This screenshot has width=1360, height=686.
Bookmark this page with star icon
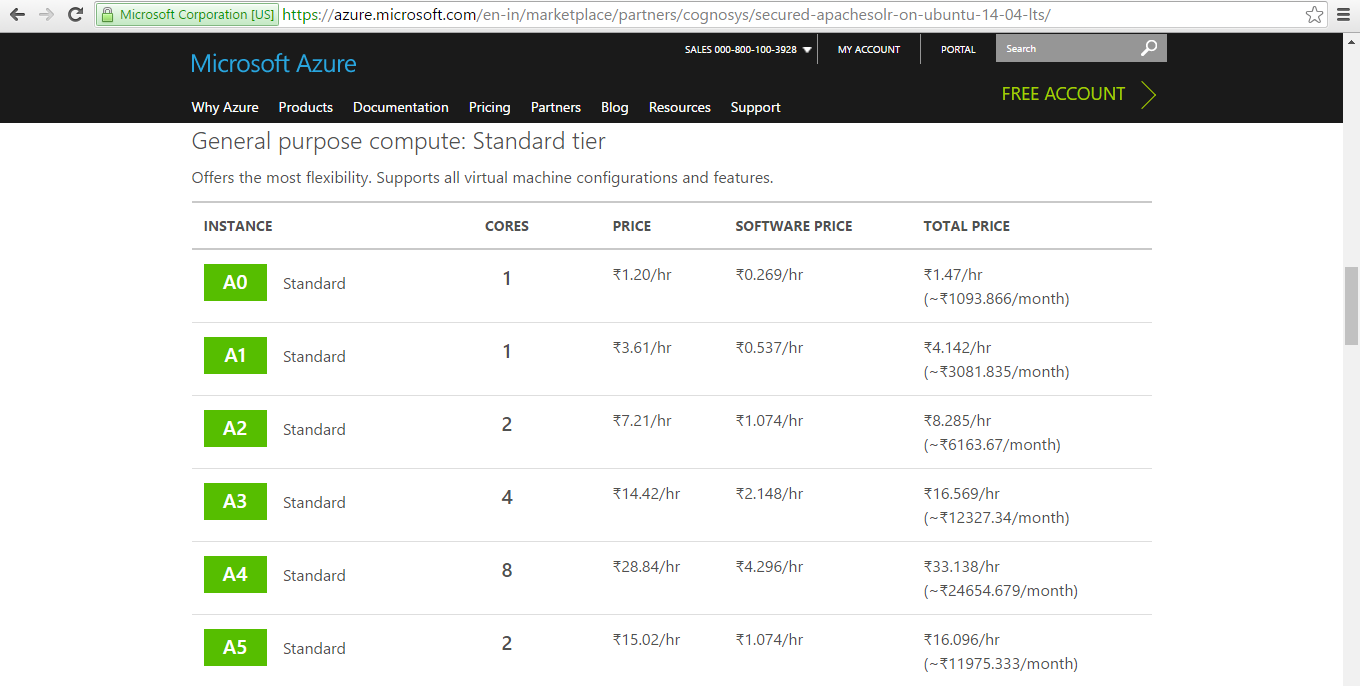tap(1314, 15)
